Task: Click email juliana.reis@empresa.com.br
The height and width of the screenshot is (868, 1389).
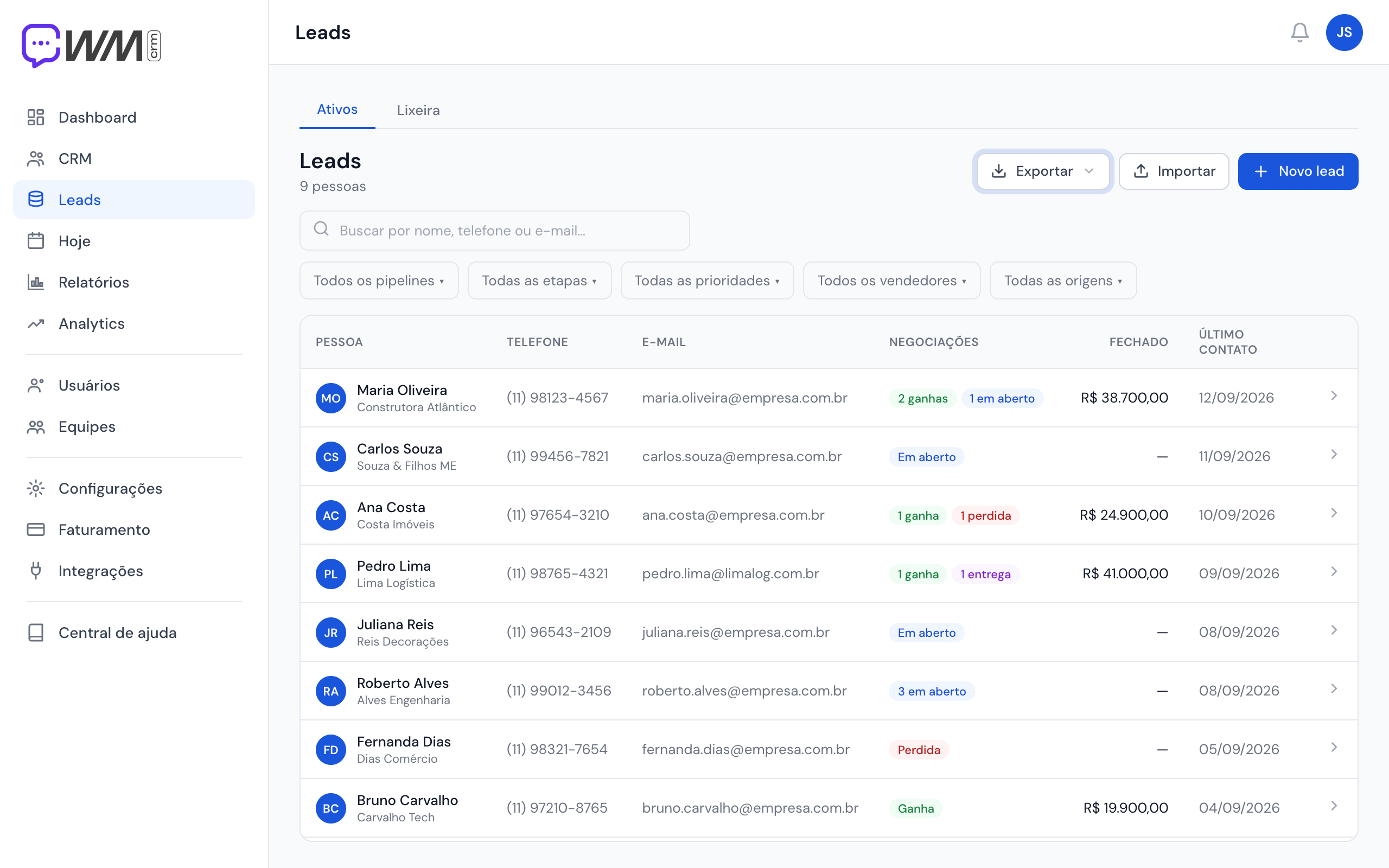Action: pyautogui.click(x=735, y=632)
